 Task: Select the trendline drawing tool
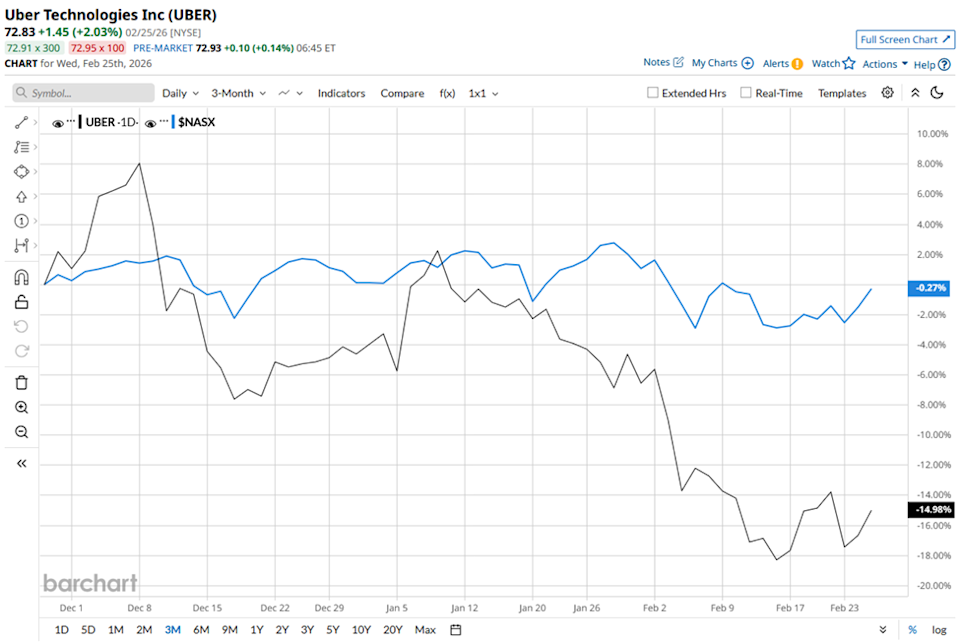[22, 122]
